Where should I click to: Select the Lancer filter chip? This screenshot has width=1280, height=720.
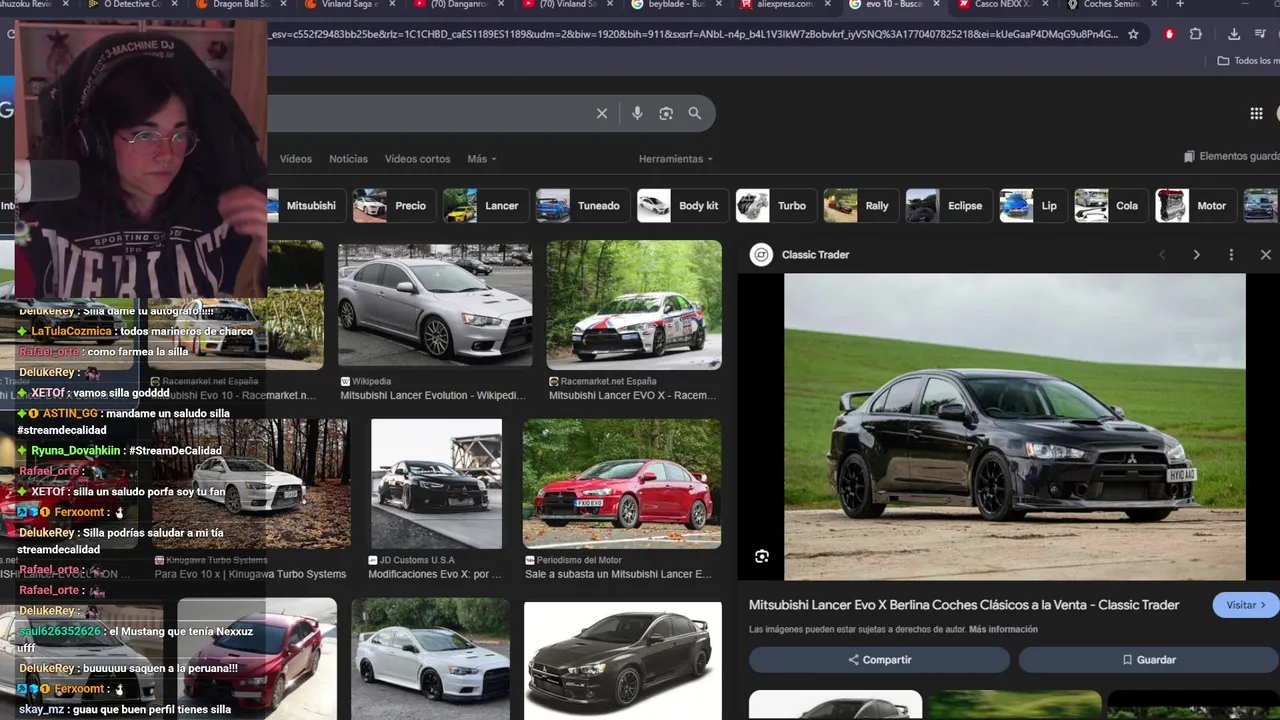point(486,206)
